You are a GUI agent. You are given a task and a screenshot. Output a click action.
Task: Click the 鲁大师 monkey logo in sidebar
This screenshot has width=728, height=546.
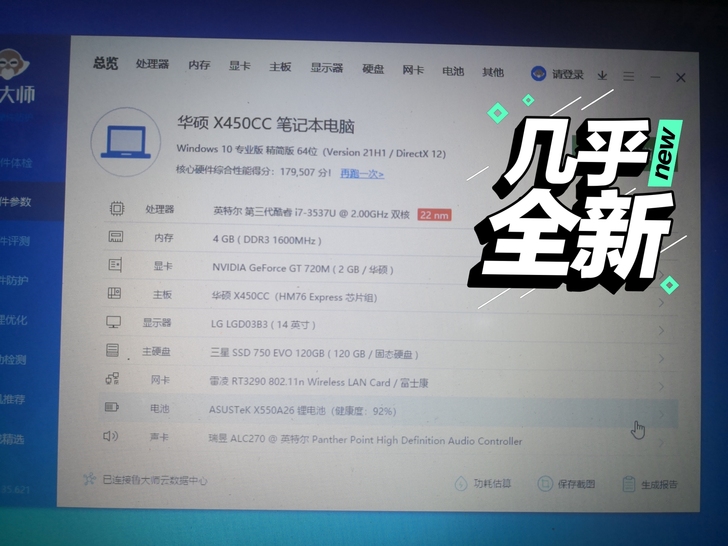13,64
